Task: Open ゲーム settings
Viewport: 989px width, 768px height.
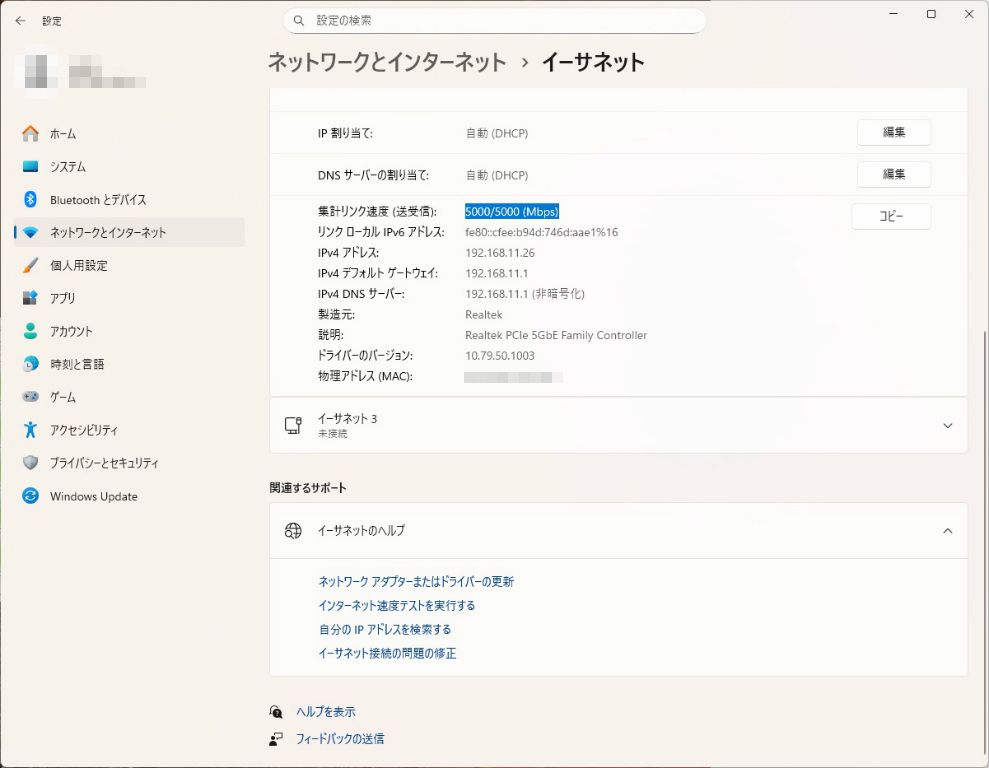Action: coord(129,397)
